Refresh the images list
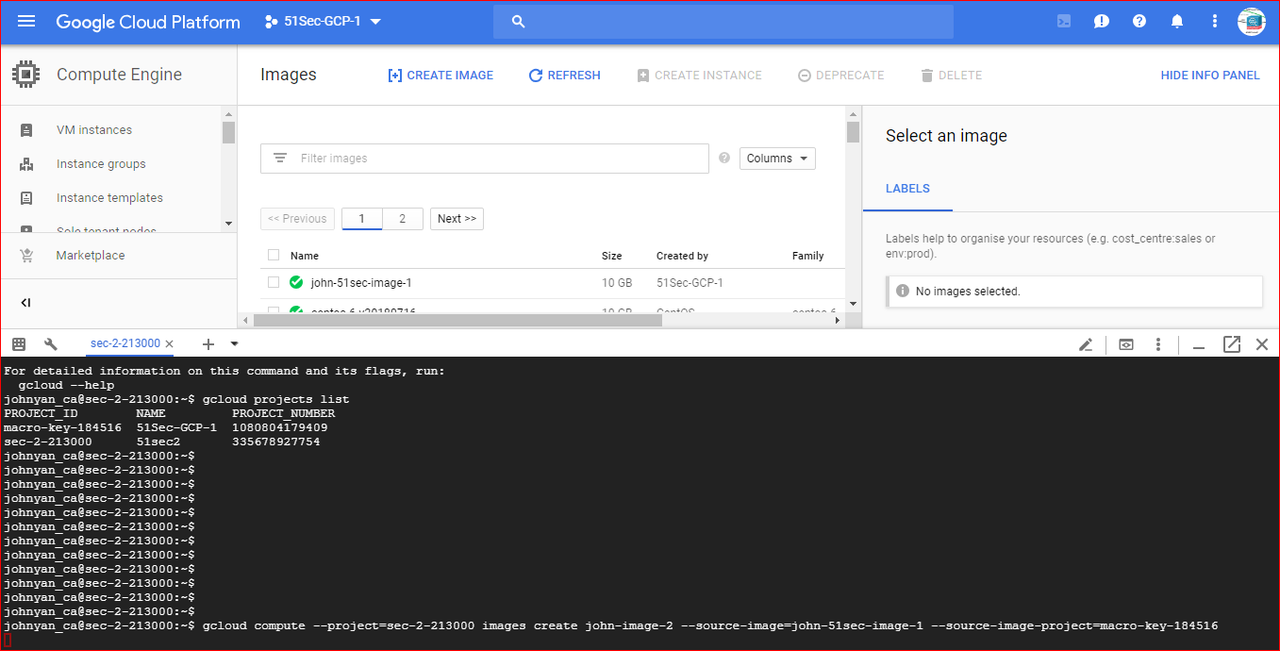The image size is (1280, 651). [564, 75]
